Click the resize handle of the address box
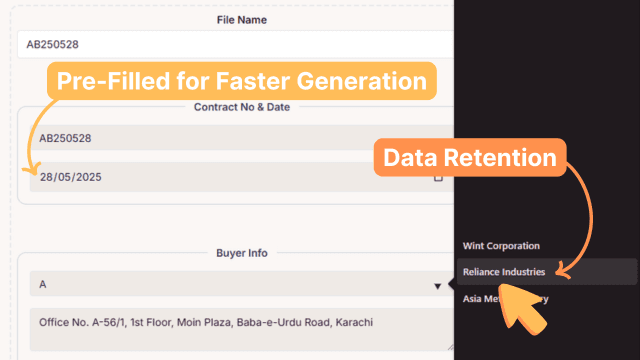Viewport: 640px width, 360px height. pos(450,347)
